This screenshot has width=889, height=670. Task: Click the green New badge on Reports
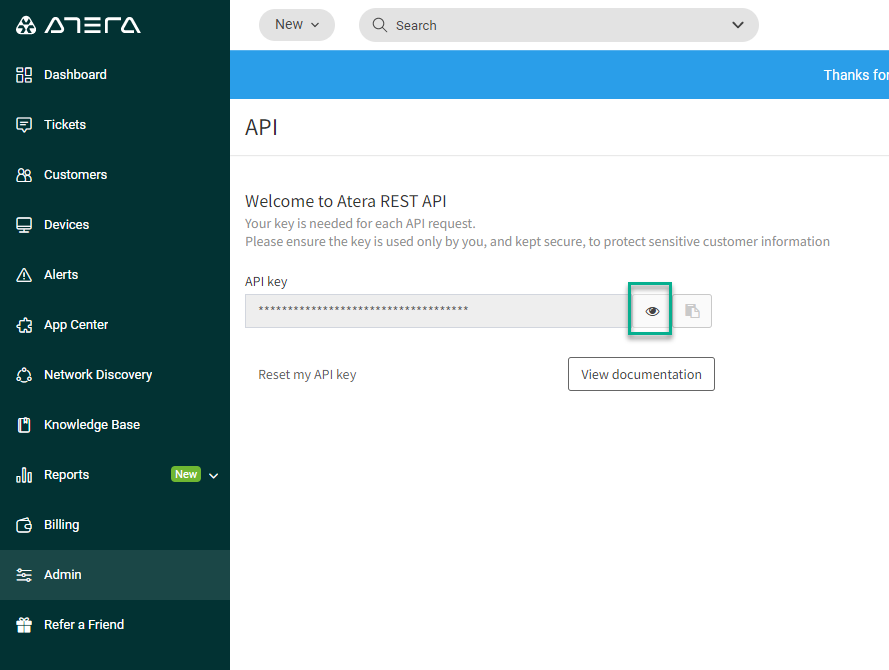(x=186, y=474)
